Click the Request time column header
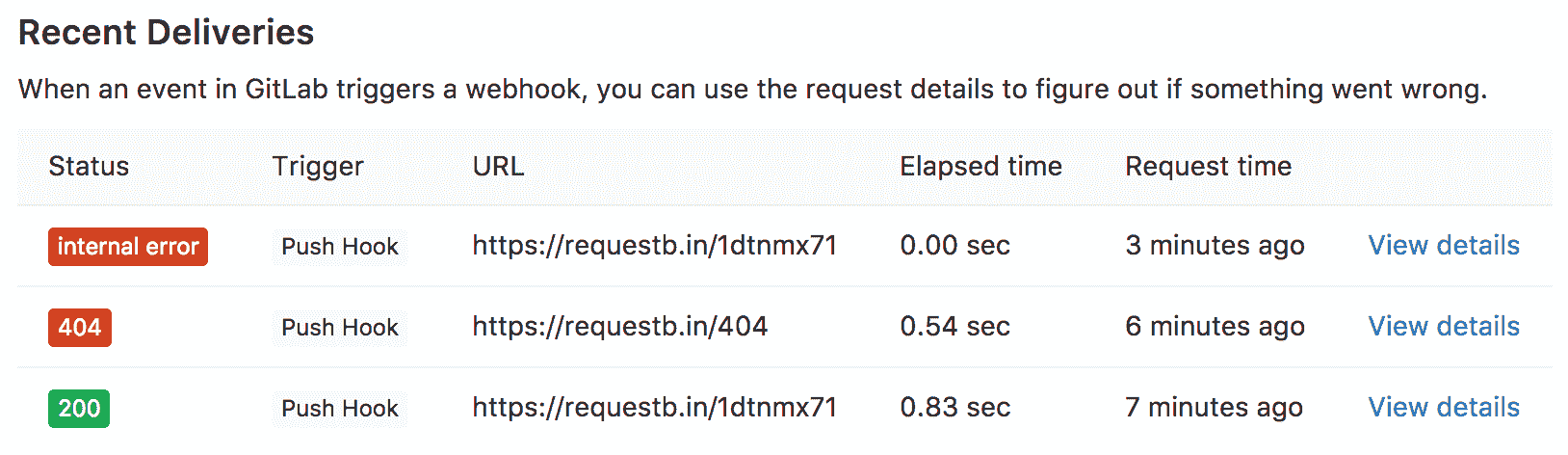 [x=1208, y=167]
